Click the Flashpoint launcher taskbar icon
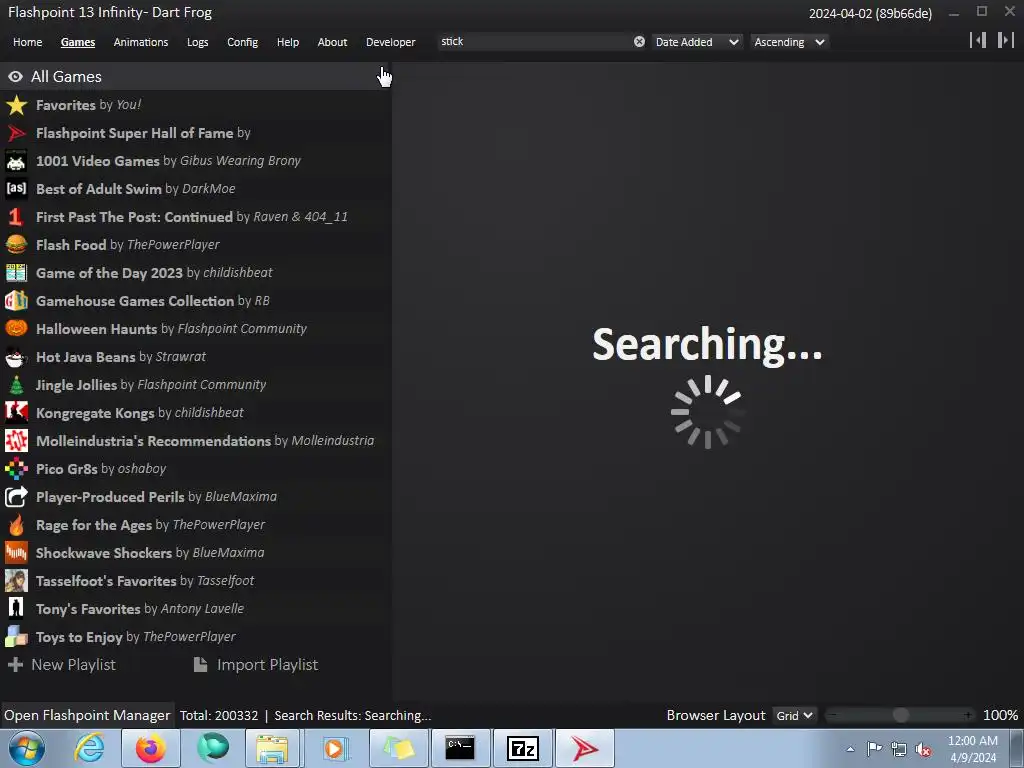Screen dimensions: 1024x768 (585, 748)
